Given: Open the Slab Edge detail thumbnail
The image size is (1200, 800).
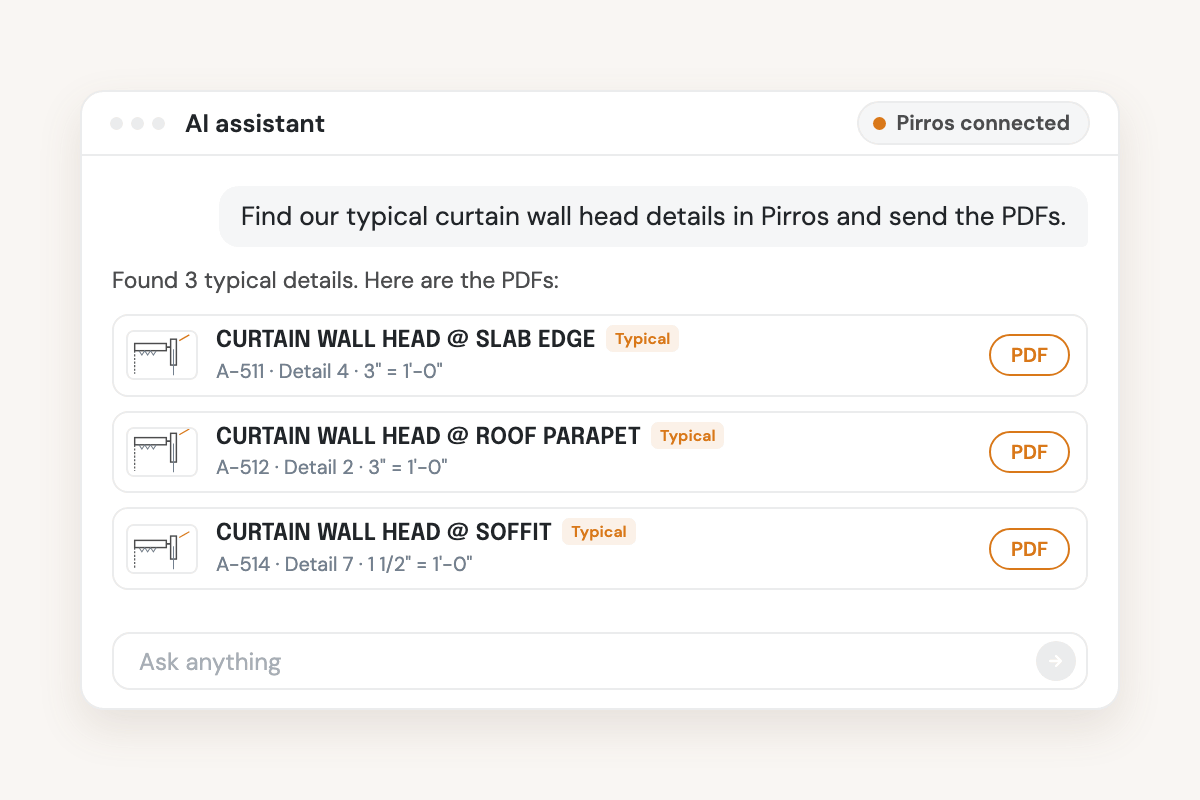Looking at the screenshot, I should click(x=162, y=355).
